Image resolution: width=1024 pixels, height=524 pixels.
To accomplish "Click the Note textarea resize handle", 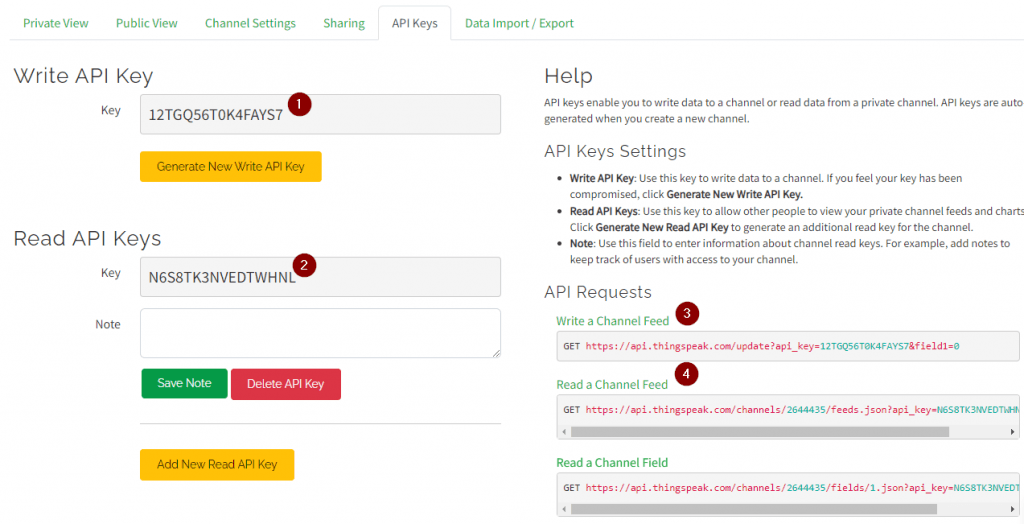I will [495, 352].
